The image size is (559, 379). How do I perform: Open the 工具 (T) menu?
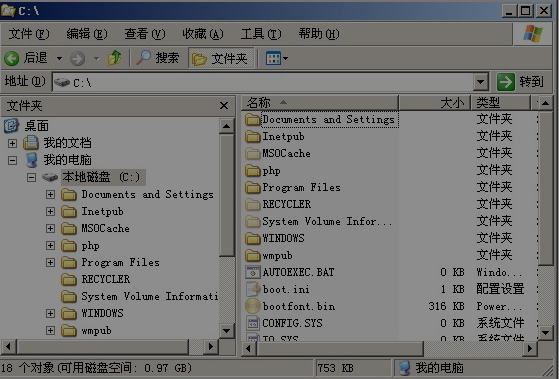click(x=261, y=34)
